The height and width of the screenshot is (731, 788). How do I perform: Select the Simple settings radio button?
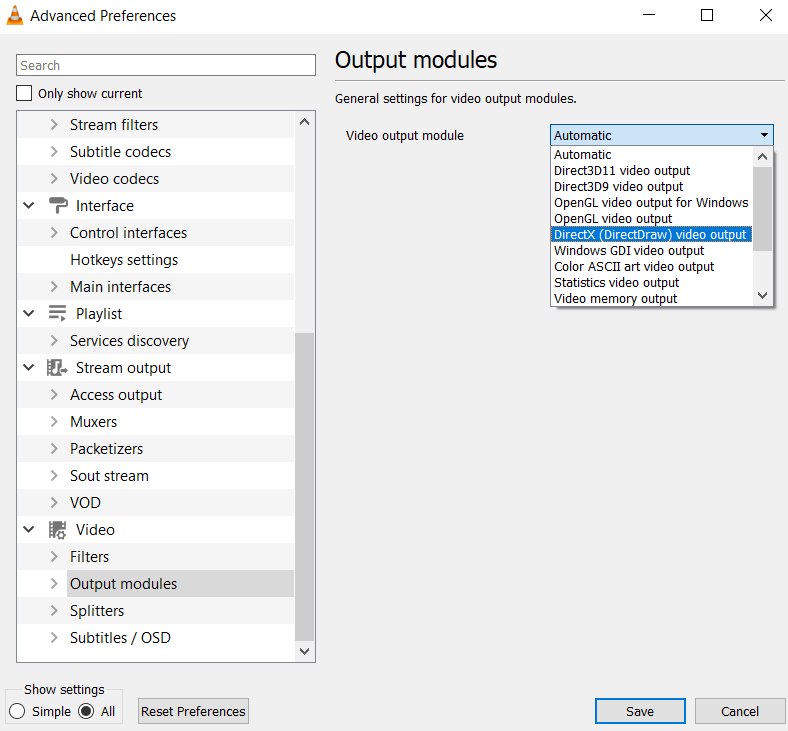[x=17, y=712]
